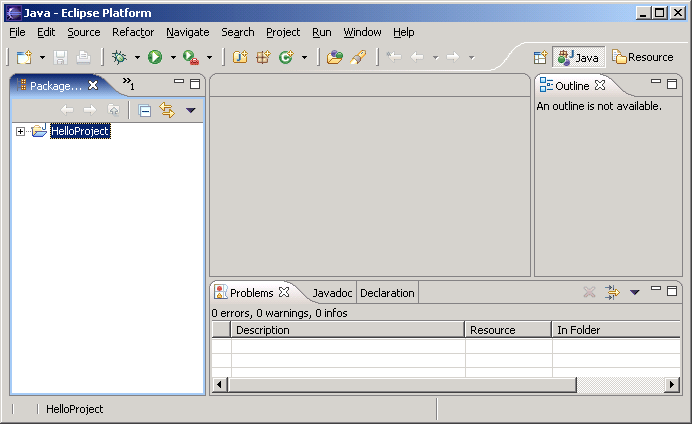
Task: Click Package Explorer Forward arrow
Action: (90, 110)
